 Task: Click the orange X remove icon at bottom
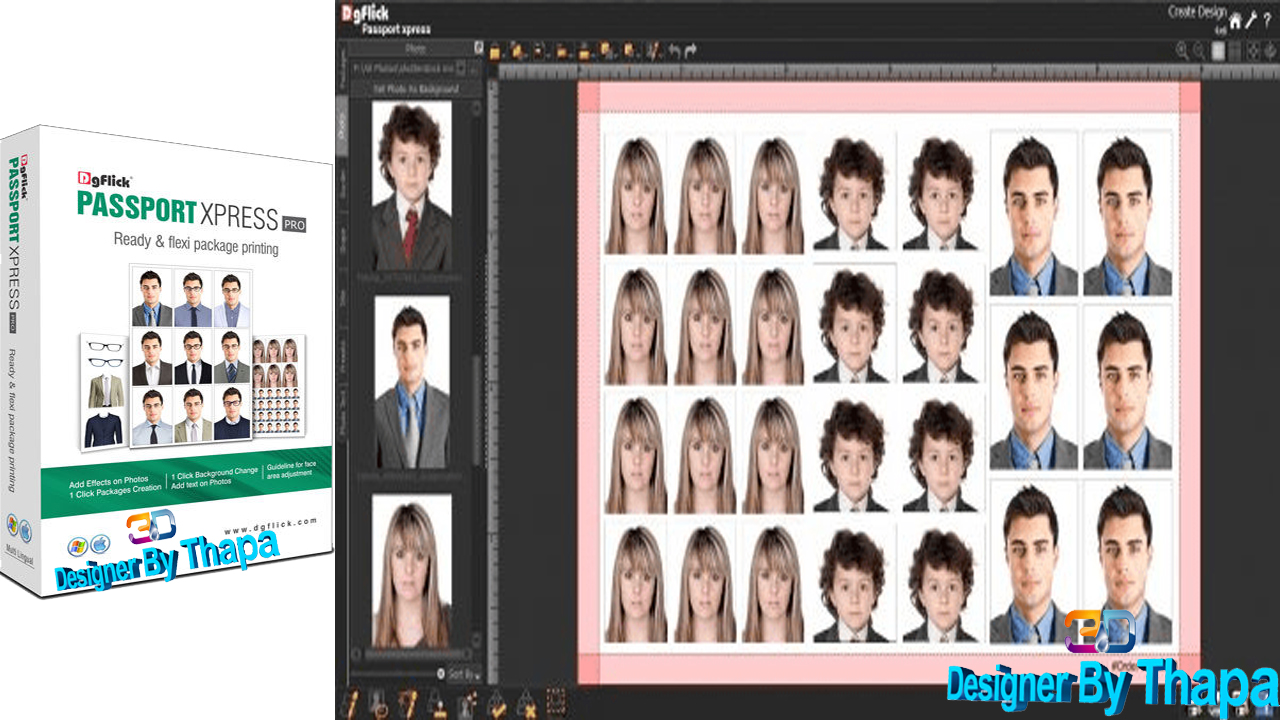[x=526, y=703]
